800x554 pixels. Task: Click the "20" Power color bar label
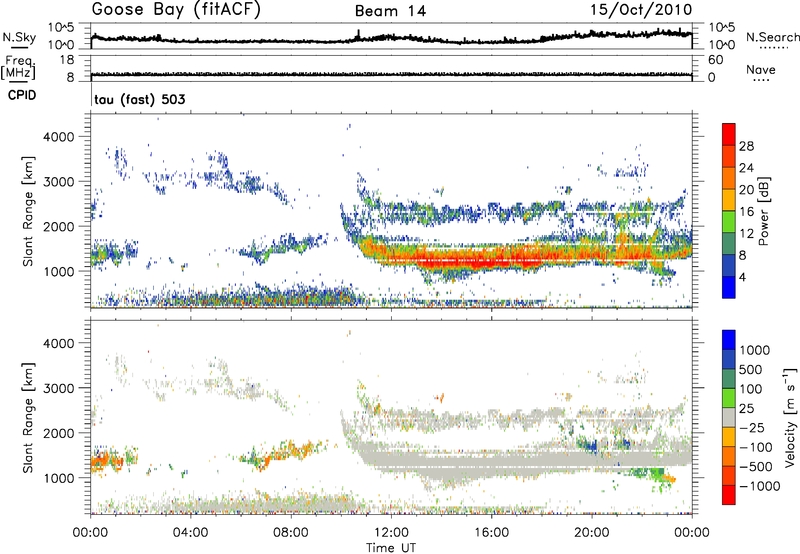[x=746, y=190]
